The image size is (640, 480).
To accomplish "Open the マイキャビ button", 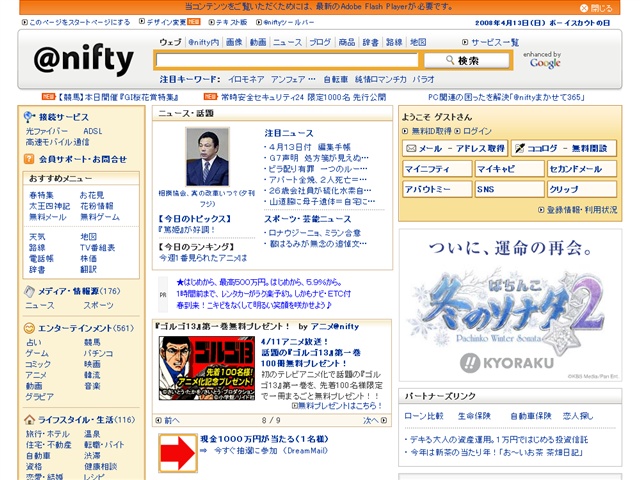I will tap(509, 169).
